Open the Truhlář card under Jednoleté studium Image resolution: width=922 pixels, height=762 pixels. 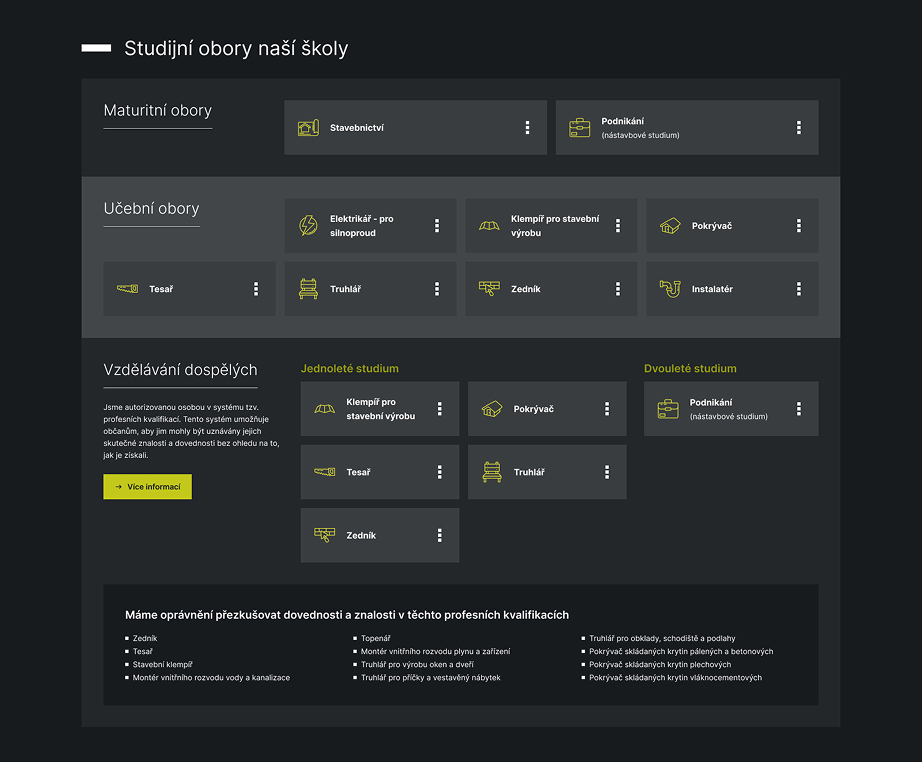pos(547,472)
